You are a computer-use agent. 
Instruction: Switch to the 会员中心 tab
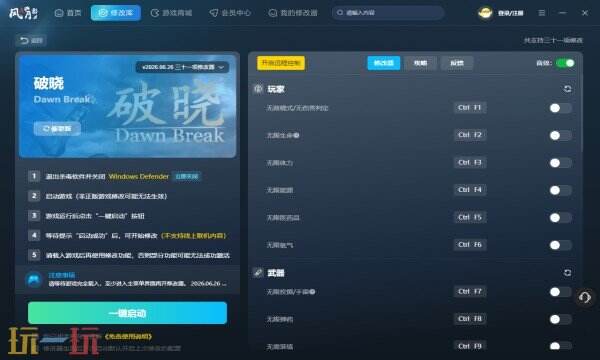tap(230, 13)
